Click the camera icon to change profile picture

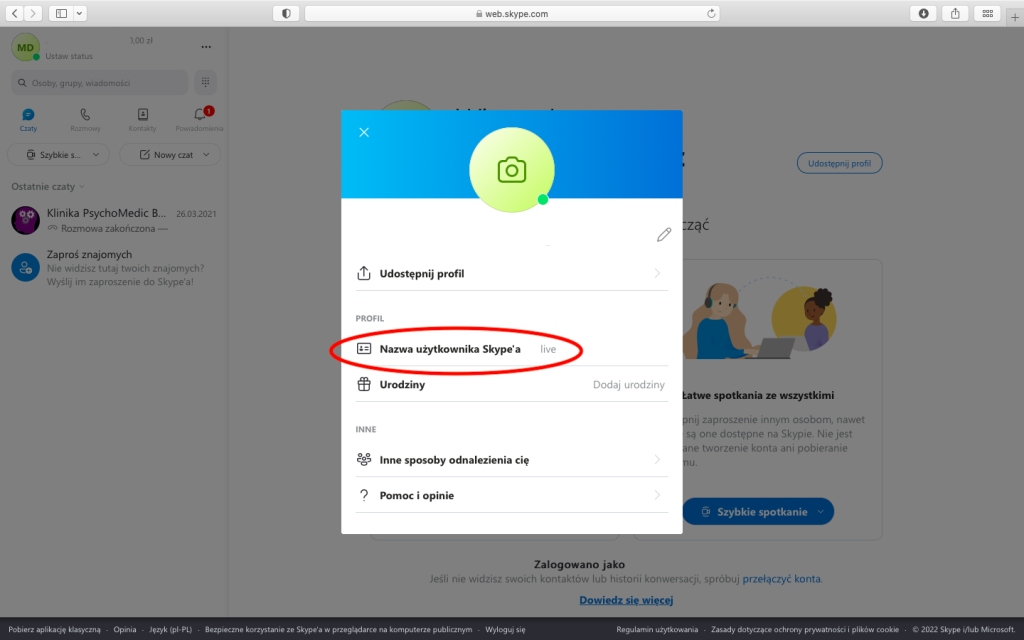511,170
